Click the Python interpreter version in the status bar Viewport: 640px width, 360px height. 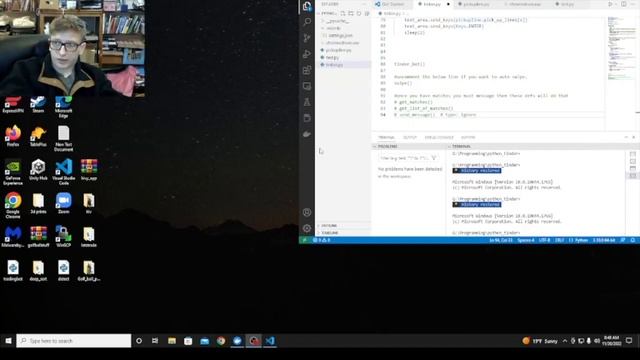604,240
